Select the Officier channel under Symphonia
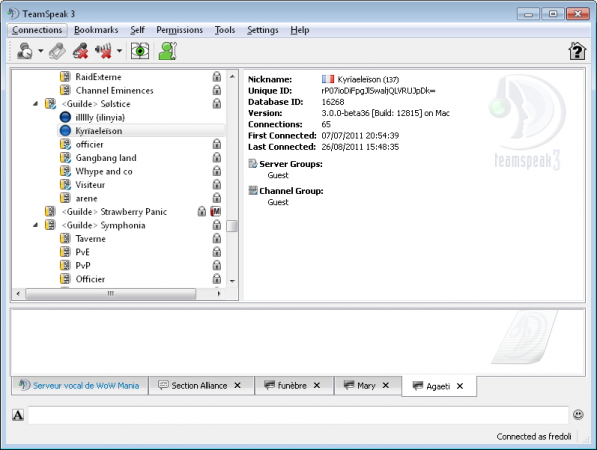 tap(90, 279)
